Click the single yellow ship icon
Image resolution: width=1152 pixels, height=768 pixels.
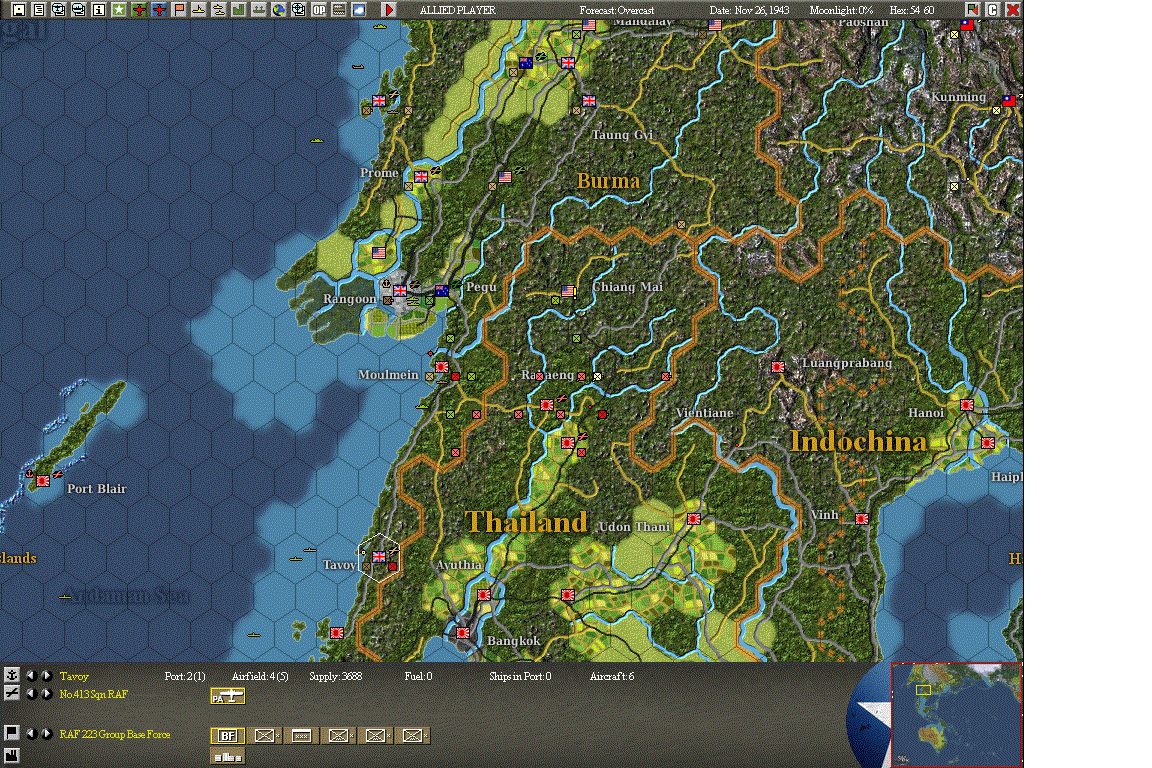198,10
